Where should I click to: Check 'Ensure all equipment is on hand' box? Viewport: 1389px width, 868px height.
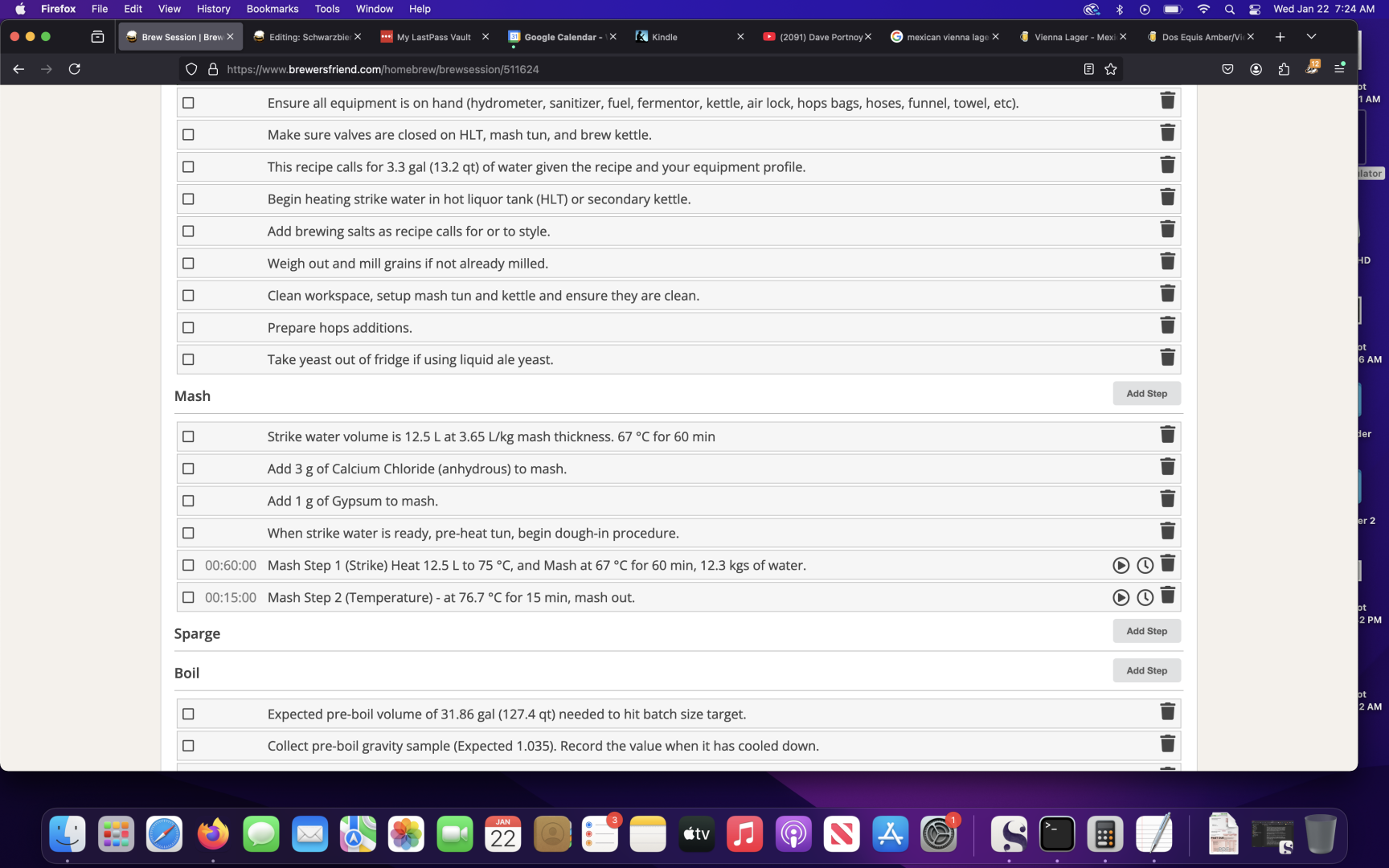(x=188, y=103)
